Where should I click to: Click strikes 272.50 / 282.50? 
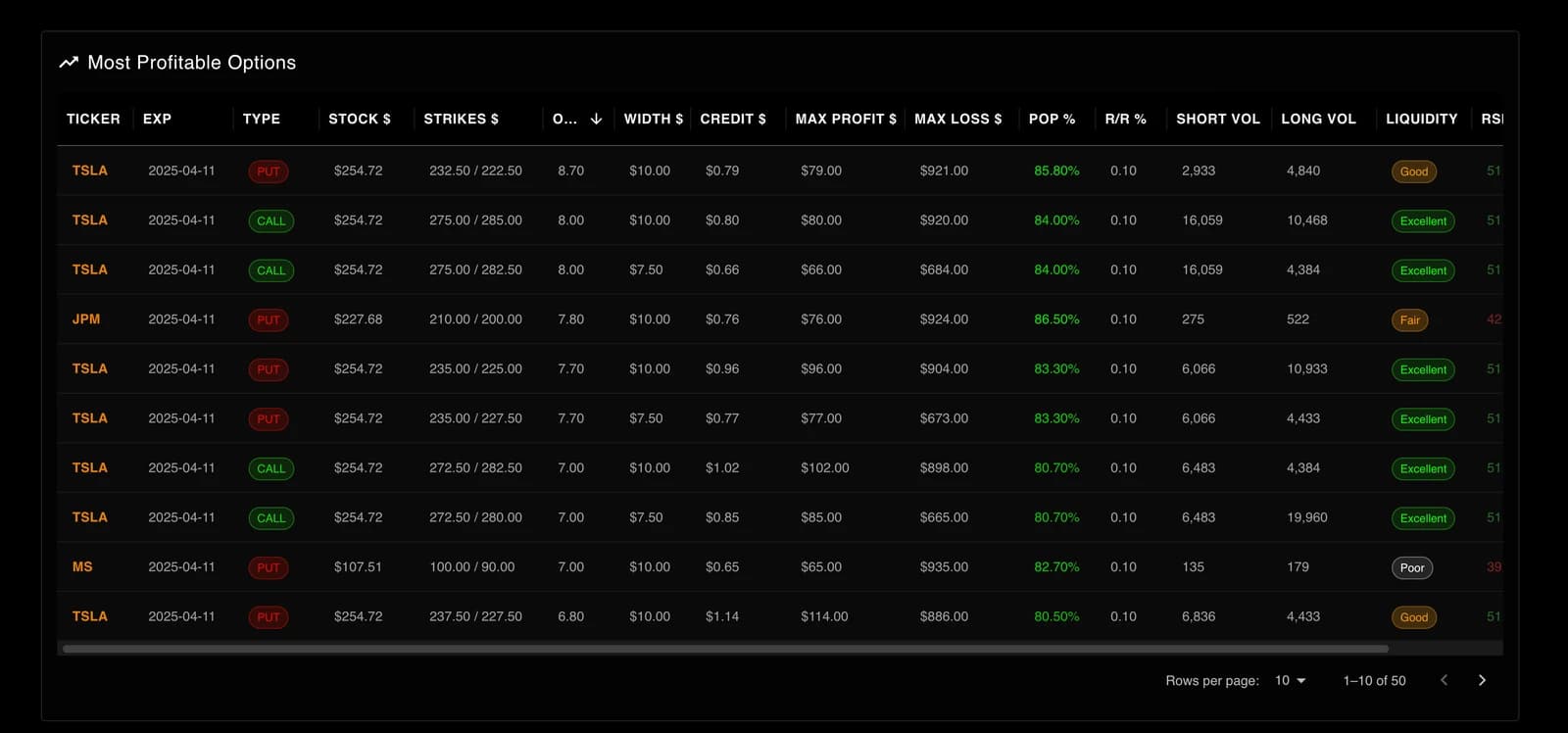(475, 468)
